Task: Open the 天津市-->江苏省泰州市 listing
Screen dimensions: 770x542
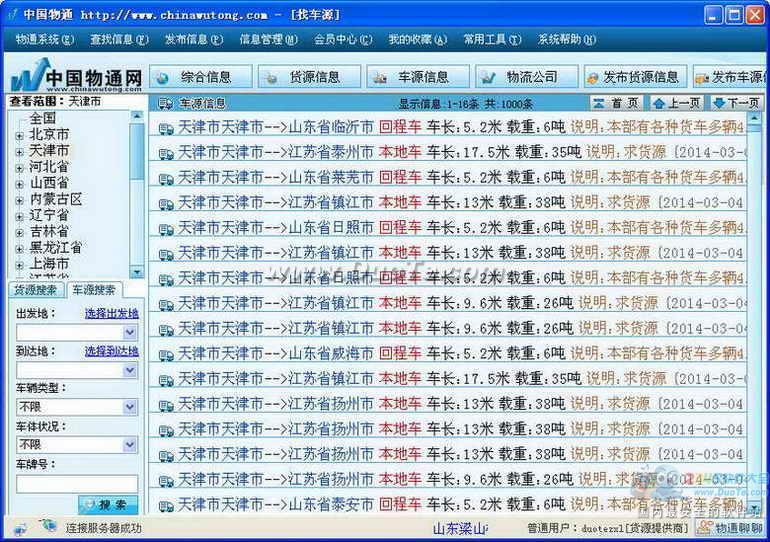Action: pyautogui.click(x=276, y=152)
